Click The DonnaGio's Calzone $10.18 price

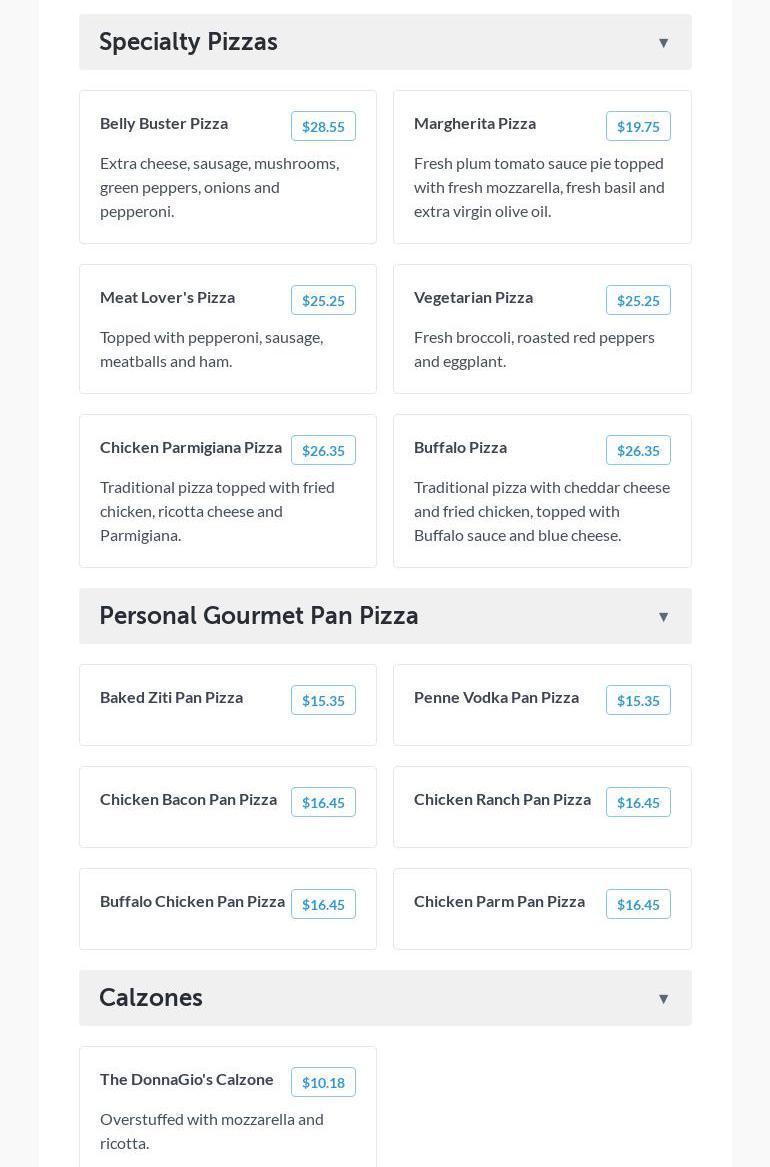click(323, 1082)
